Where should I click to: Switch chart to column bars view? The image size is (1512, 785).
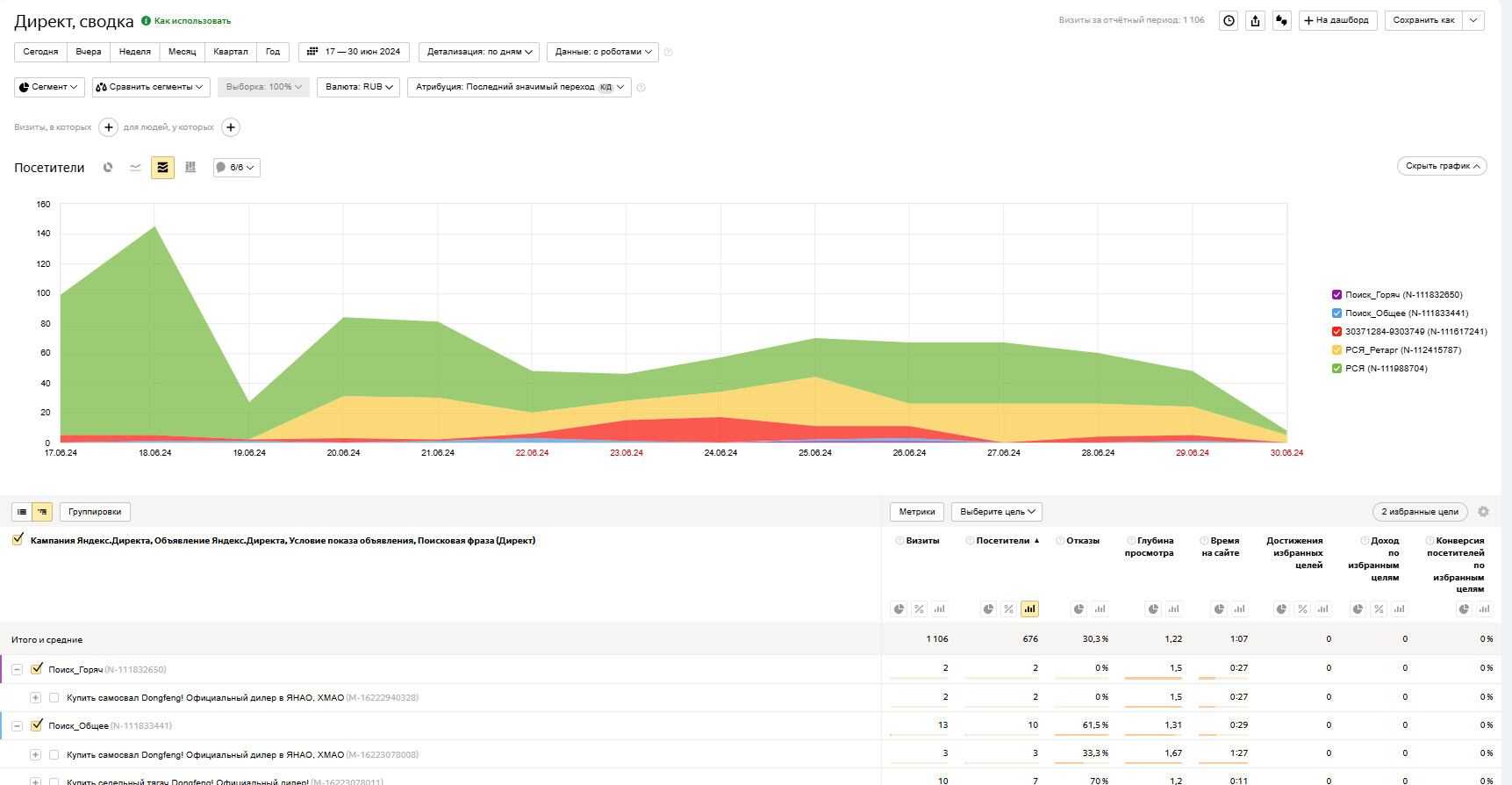tap(190, 167)
